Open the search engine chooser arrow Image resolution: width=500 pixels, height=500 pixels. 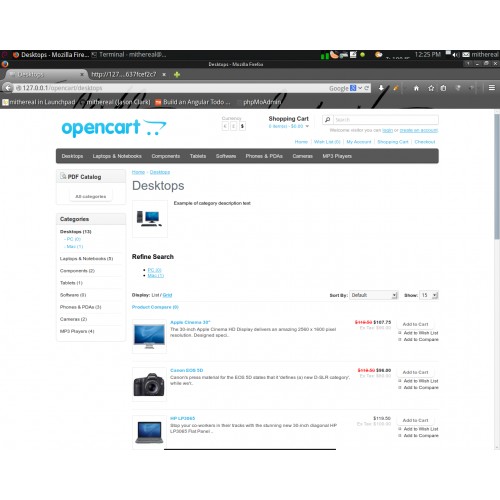click(360, 88)
